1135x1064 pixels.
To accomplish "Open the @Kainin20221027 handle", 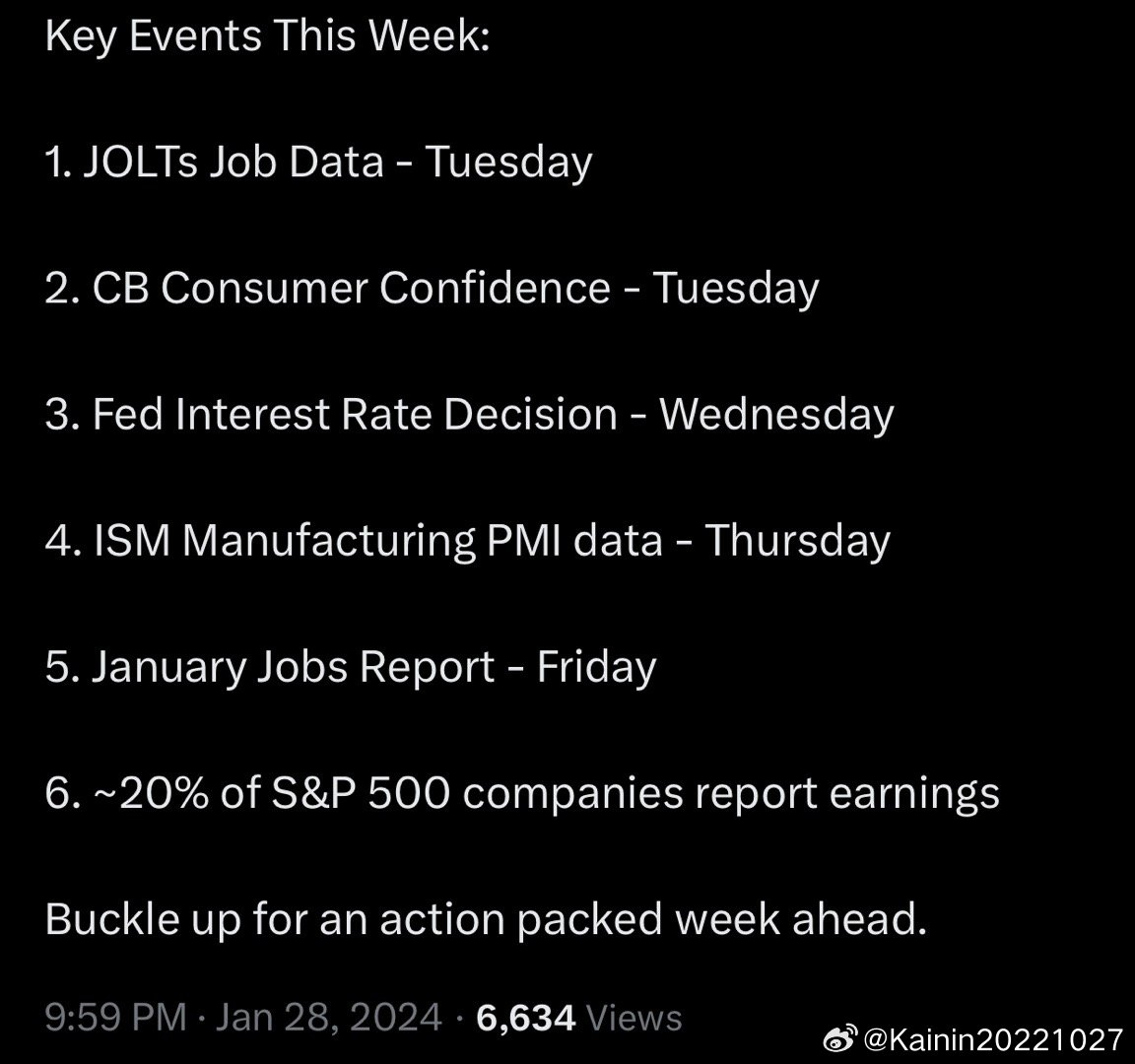I will tap(993, 1040).
